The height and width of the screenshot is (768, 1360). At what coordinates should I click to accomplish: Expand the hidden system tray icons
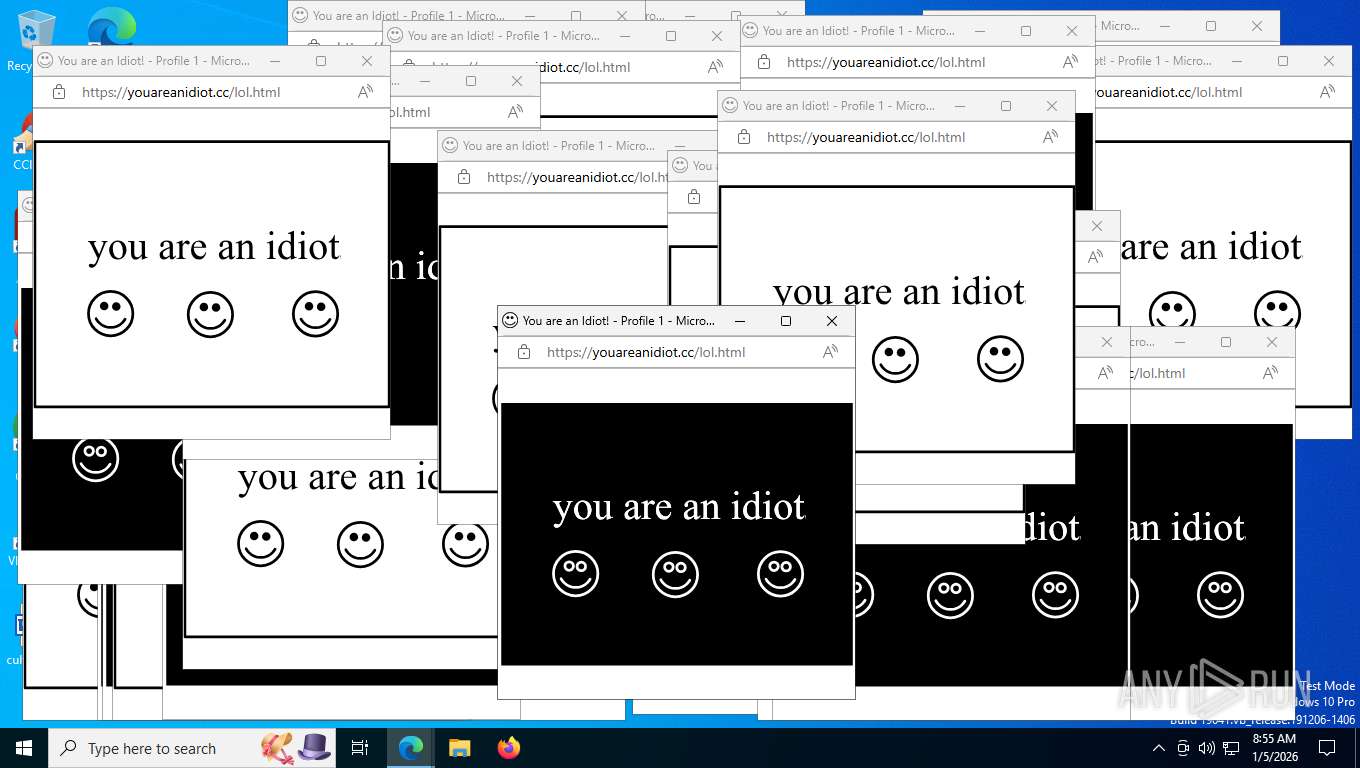point(1159,748)
